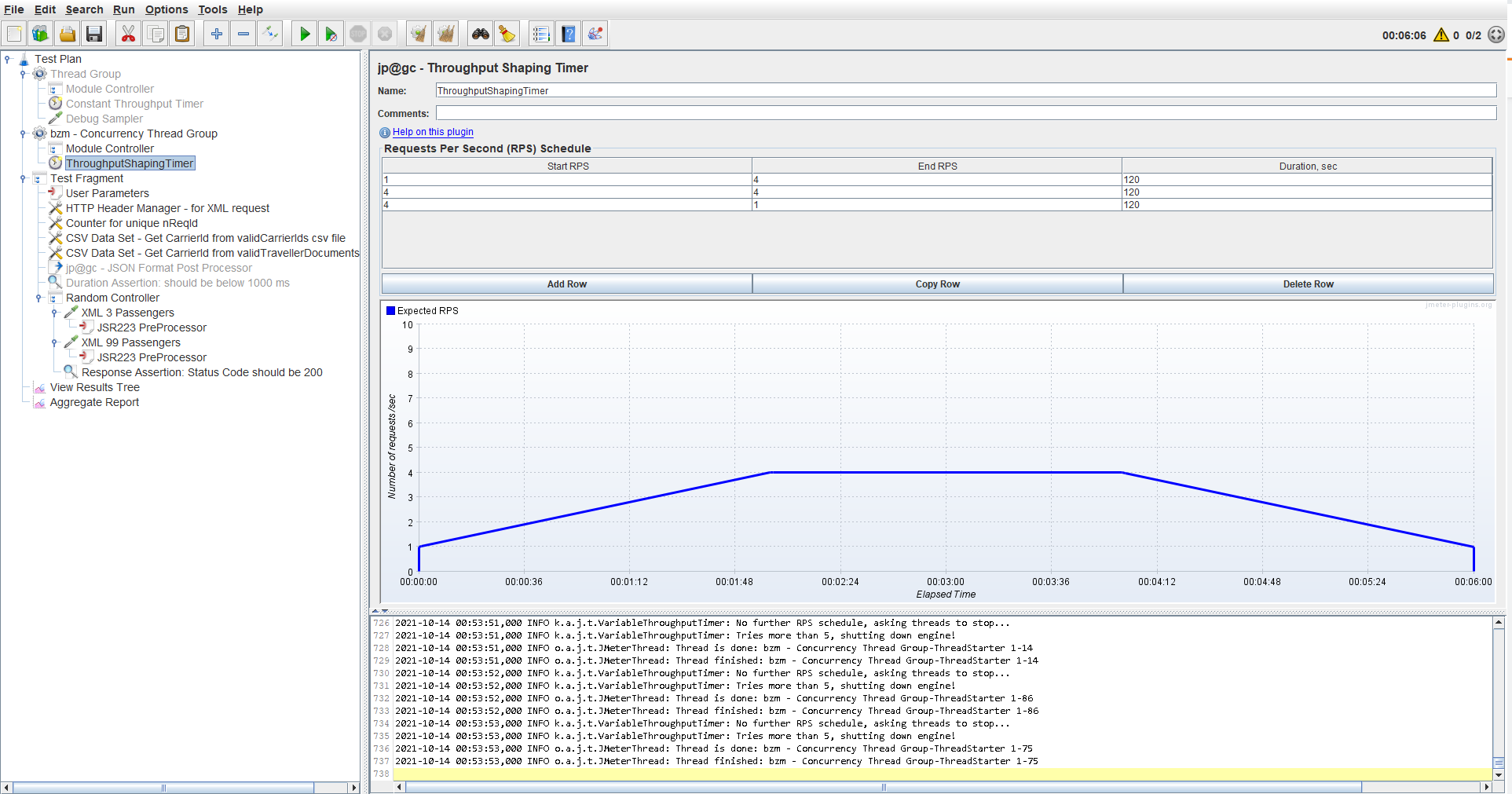Image resolution: width=1512 pixels, height=794 pixels.
Task: Open the Templates icon
Action: (x=41, y=34)
